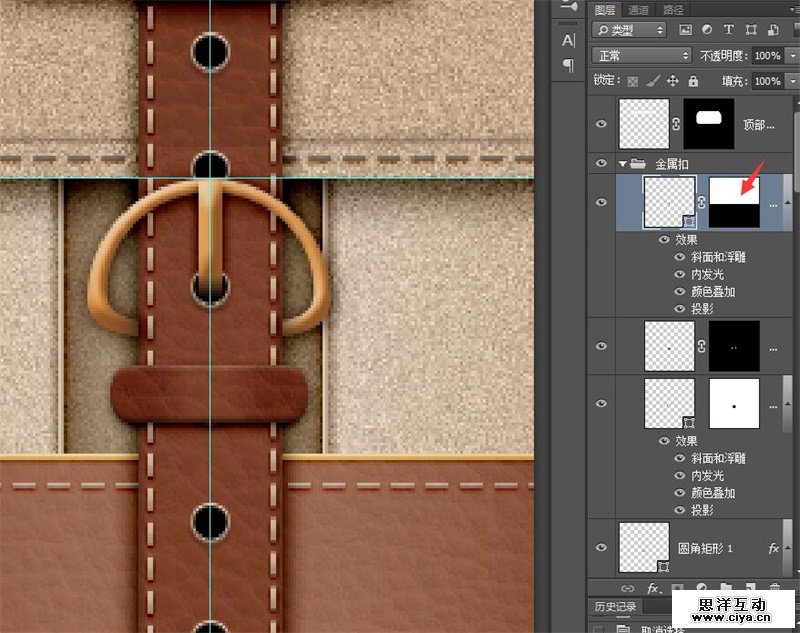
Task: Lock image pixels with the brush icon
Action: coord(652,81)
